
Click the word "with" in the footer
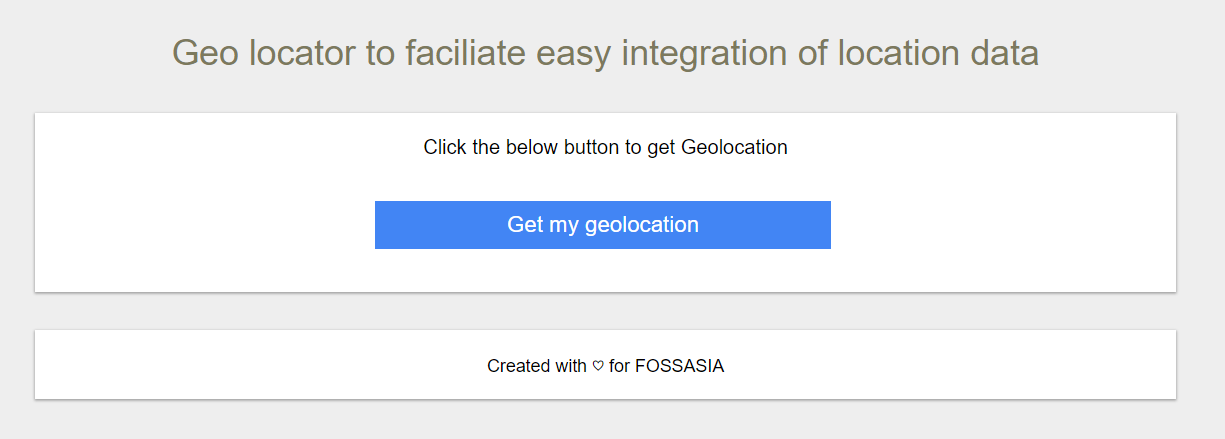coord(571,366)
